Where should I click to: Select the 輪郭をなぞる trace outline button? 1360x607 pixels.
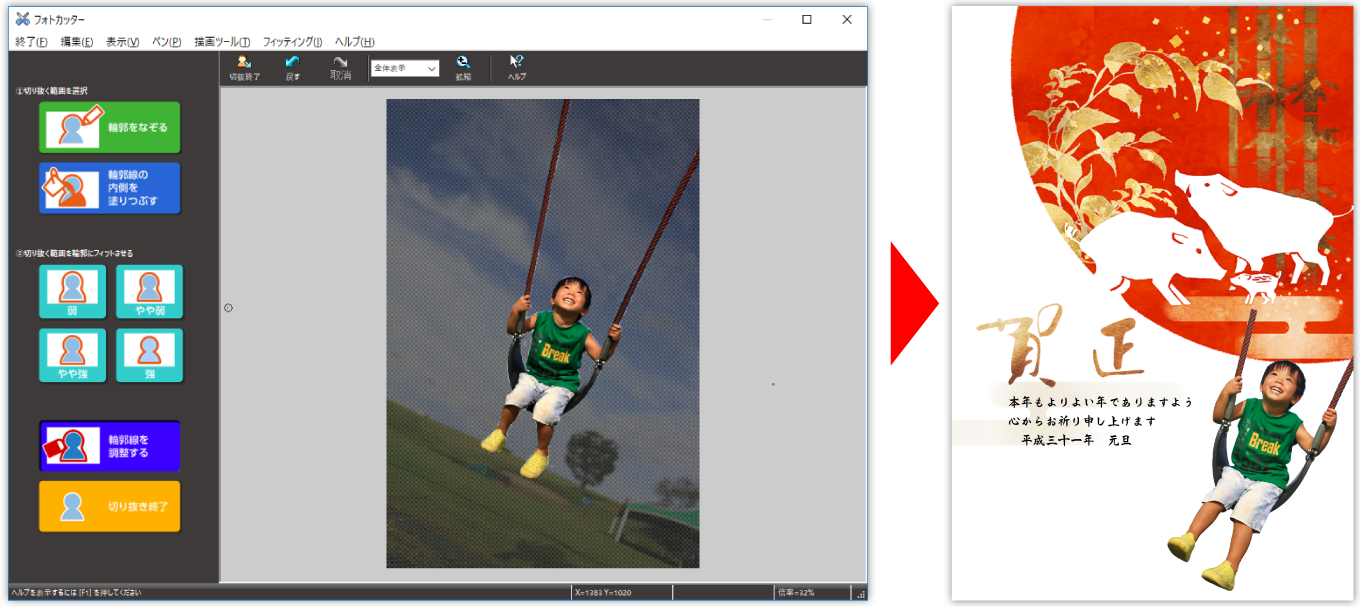point(110,127)
